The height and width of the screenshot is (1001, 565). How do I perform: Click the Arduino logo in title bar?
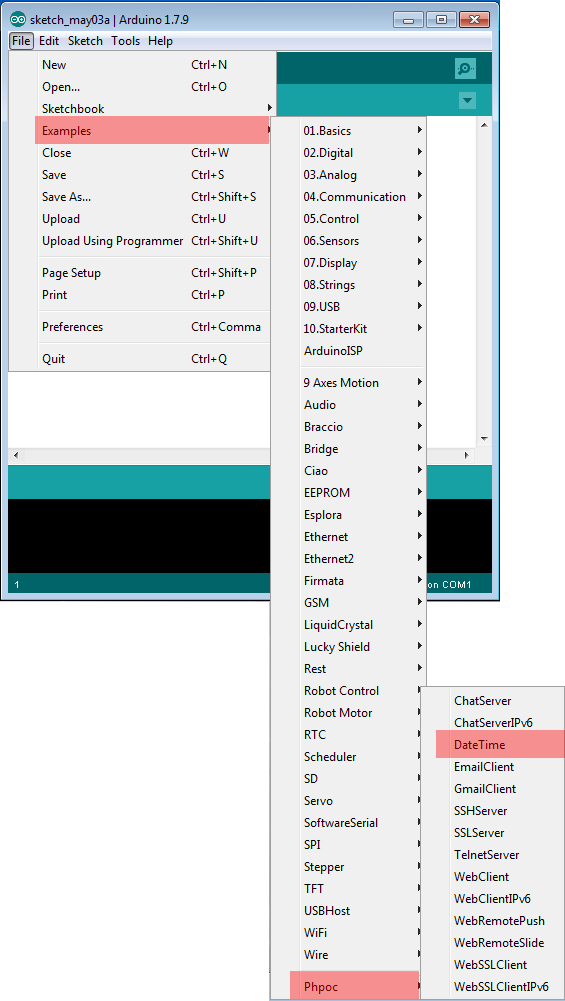click(19, 19)
